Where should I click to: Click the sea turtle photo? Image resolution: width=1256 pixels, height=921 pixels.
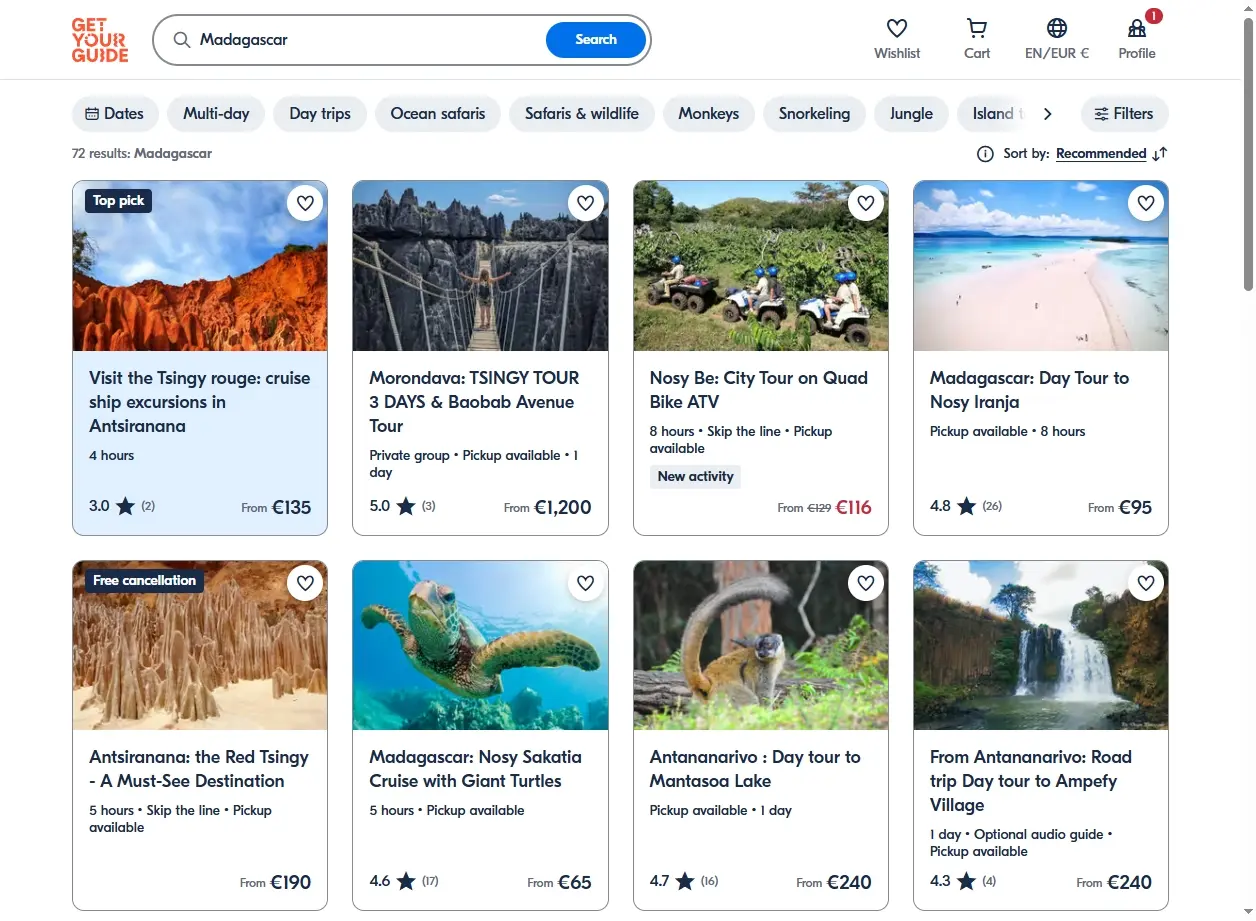(x=480, y=645)
